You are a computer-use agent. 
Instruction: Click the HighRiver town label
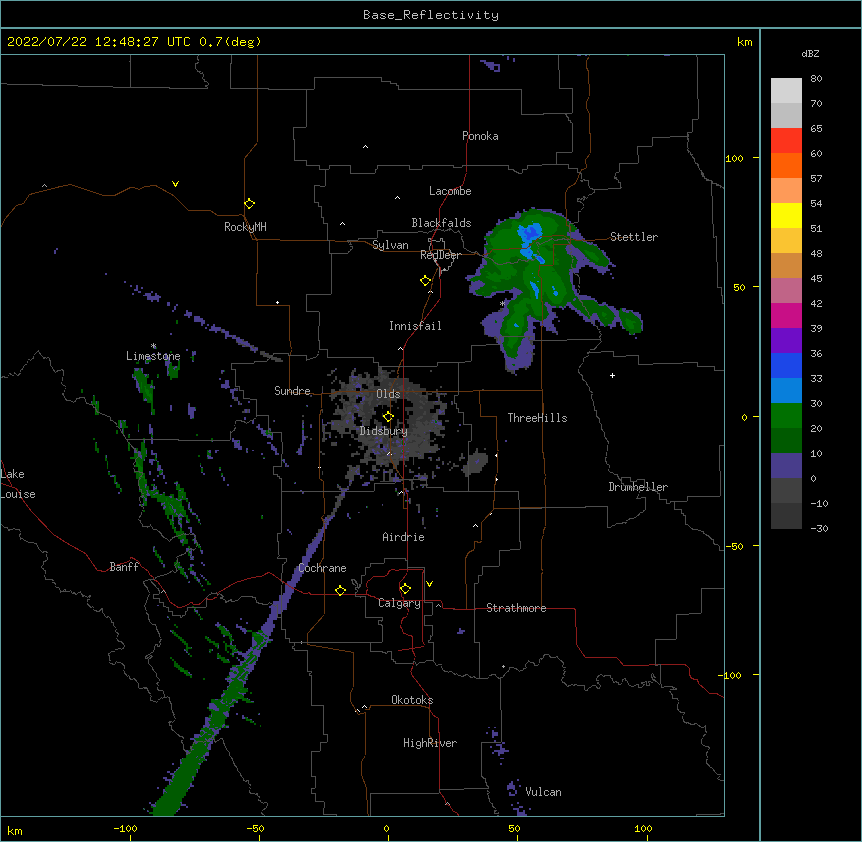tap(430, 743)
